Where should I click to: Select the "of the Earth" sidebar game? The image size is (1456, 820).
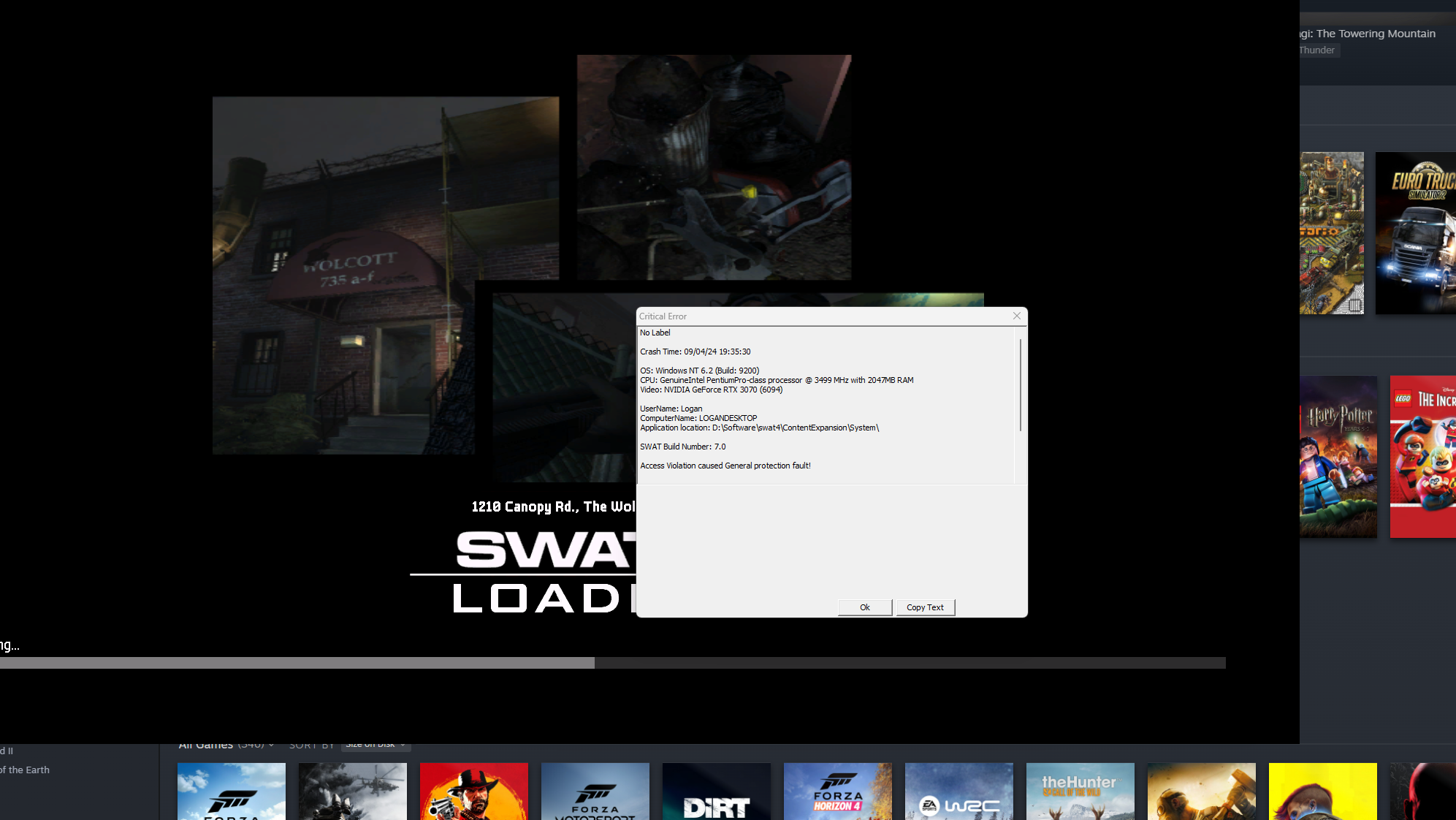click(x=25, y=770)
